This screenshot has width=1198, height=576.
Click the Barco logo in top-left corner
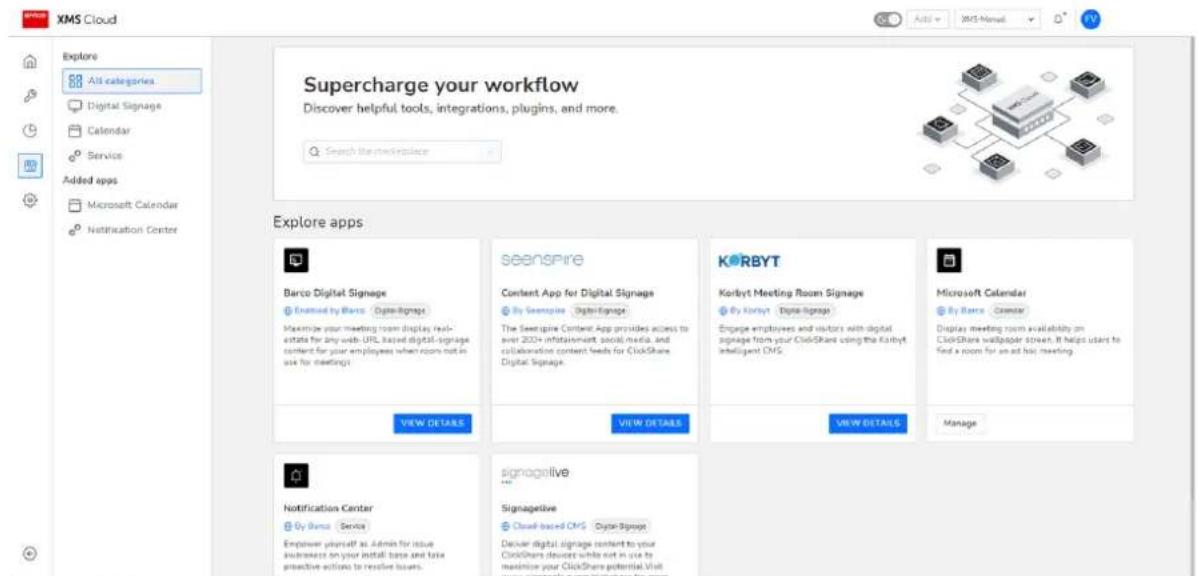click(37, 18)
